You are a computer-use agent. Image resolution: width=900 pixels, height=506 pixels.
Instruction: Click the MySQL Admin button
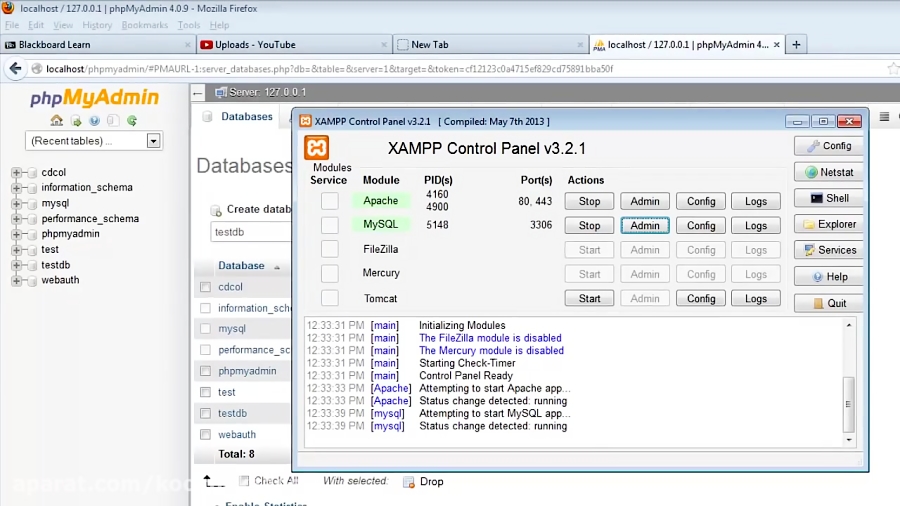645,226
